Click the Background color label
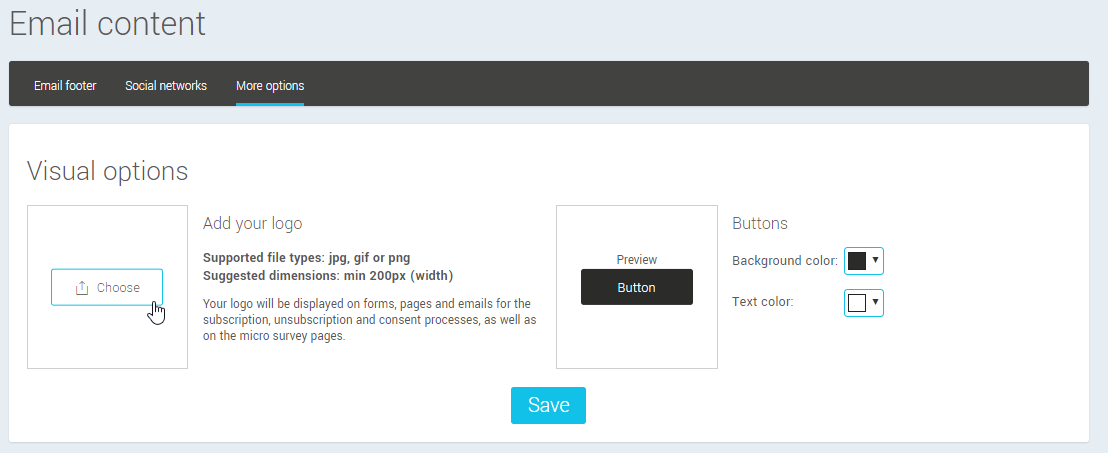This screenshot has width=1108, height=453. click(x=784, y=261)
